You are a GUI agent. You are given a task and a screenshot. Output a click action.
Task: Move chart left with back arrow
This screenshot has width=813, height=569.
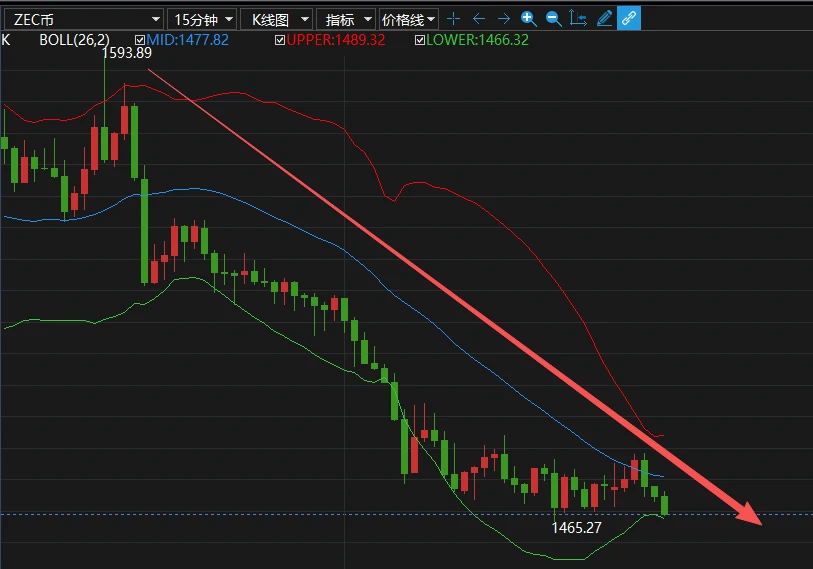[479, 19]
